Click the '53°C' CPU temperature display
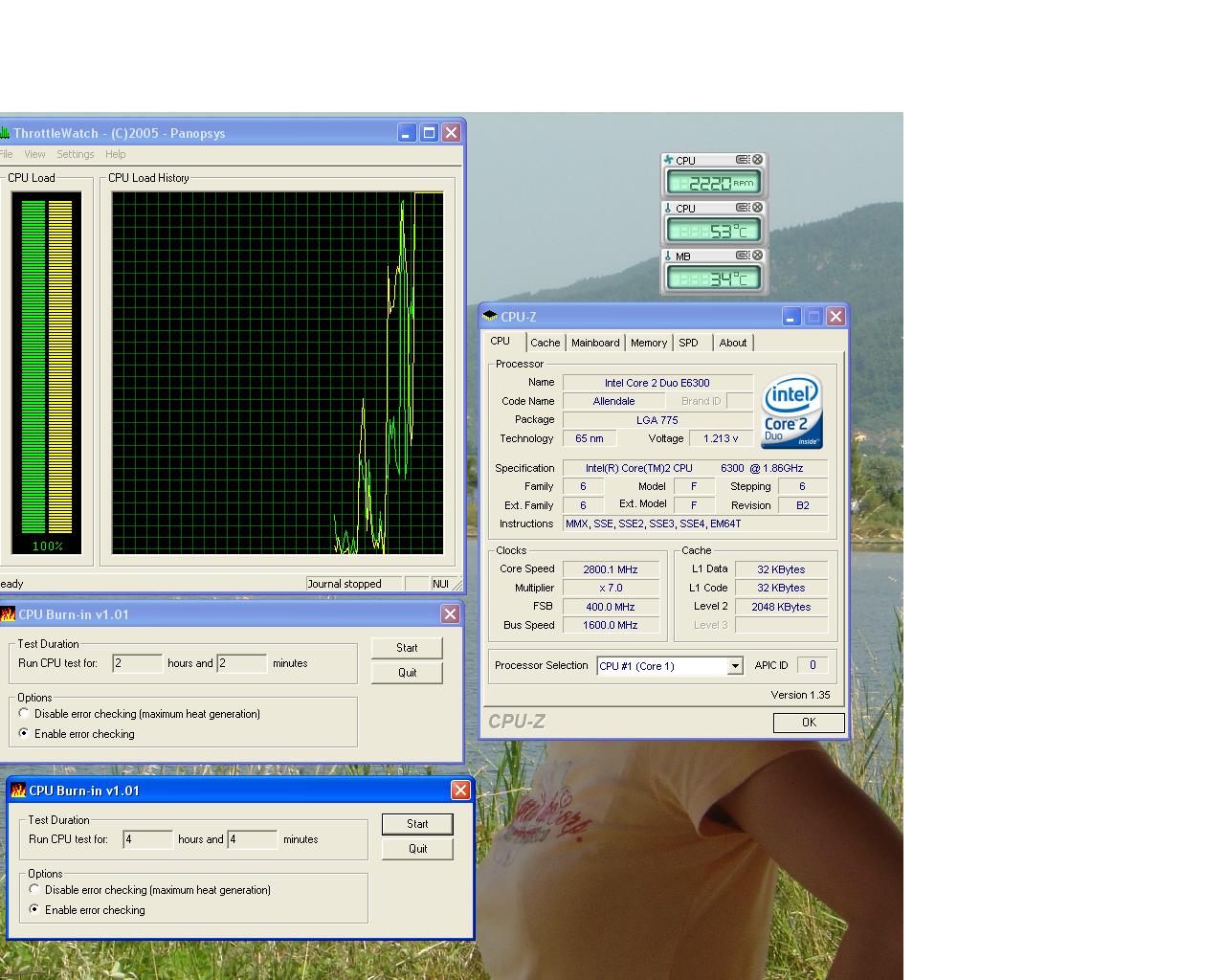This screenshot has width=1225, height=980. point(714,230)
